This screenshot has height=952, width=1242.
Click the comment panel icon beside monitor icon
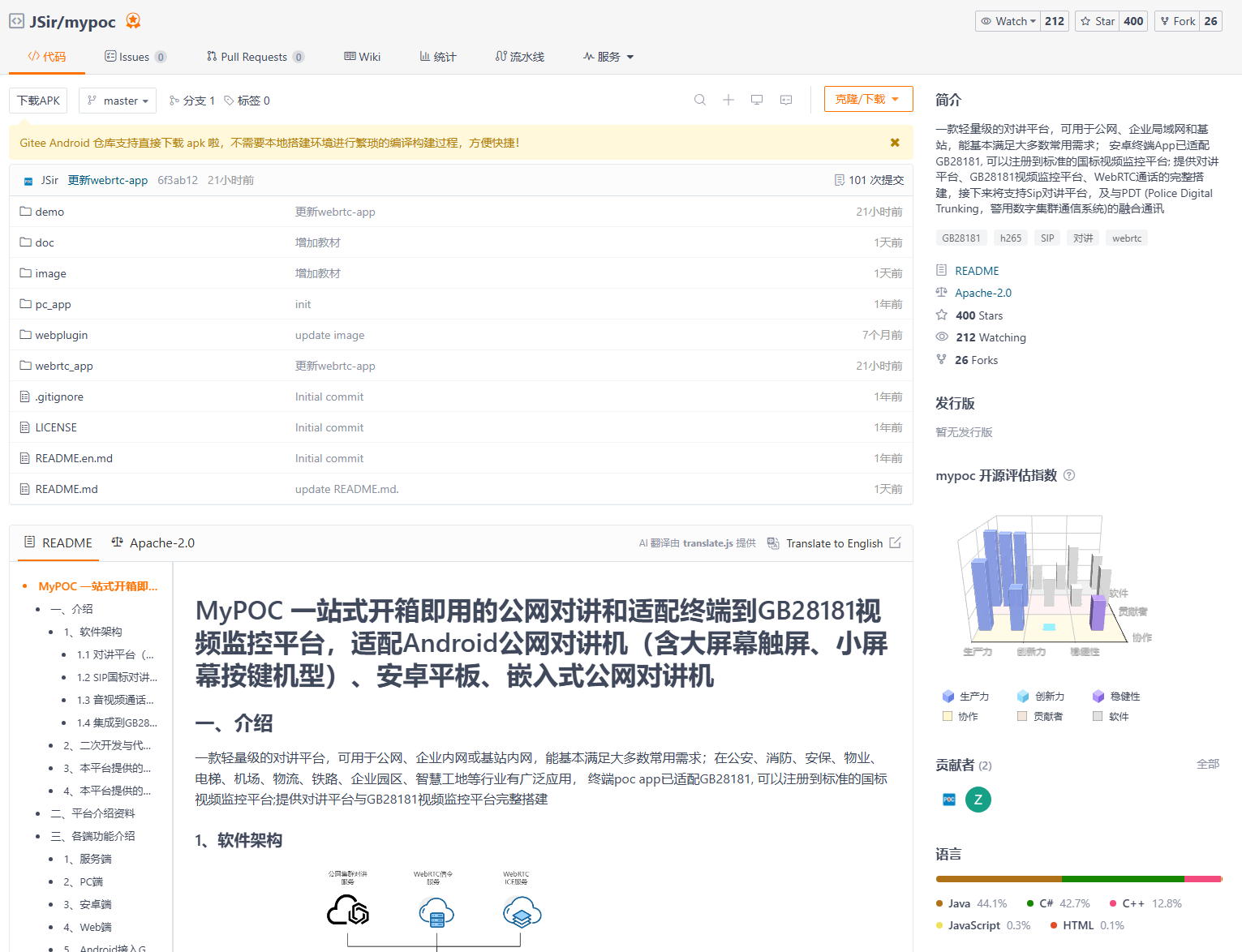point(786,100)
